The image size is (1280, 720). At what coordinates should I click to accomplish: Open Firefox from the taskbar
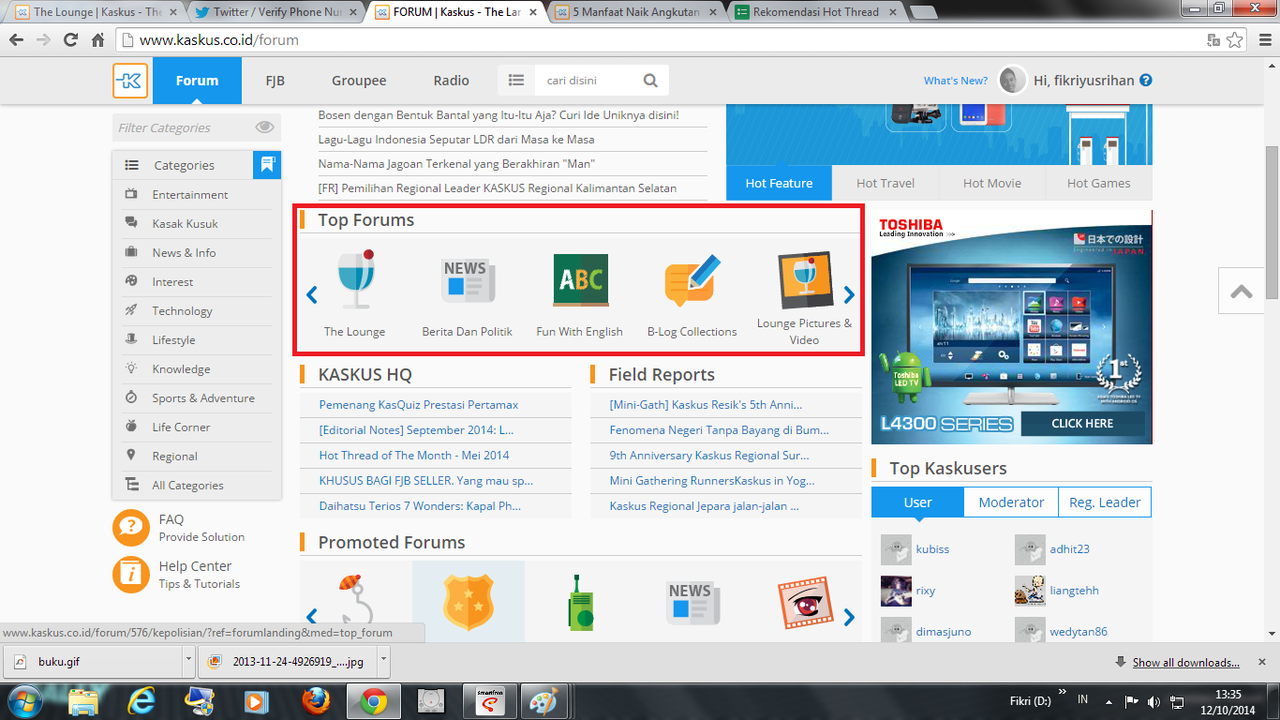pyautogui.click(x=316, y=700)
